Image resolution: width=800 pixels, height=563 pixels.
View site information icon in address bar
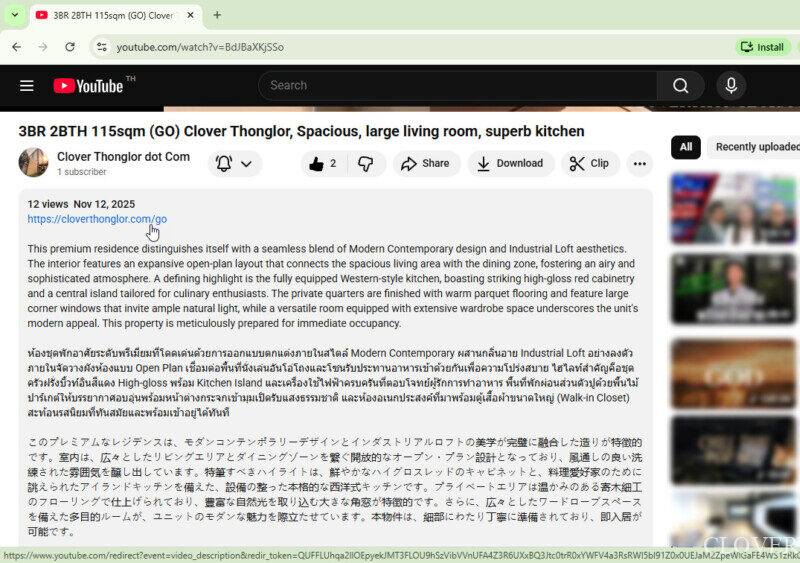102,47
